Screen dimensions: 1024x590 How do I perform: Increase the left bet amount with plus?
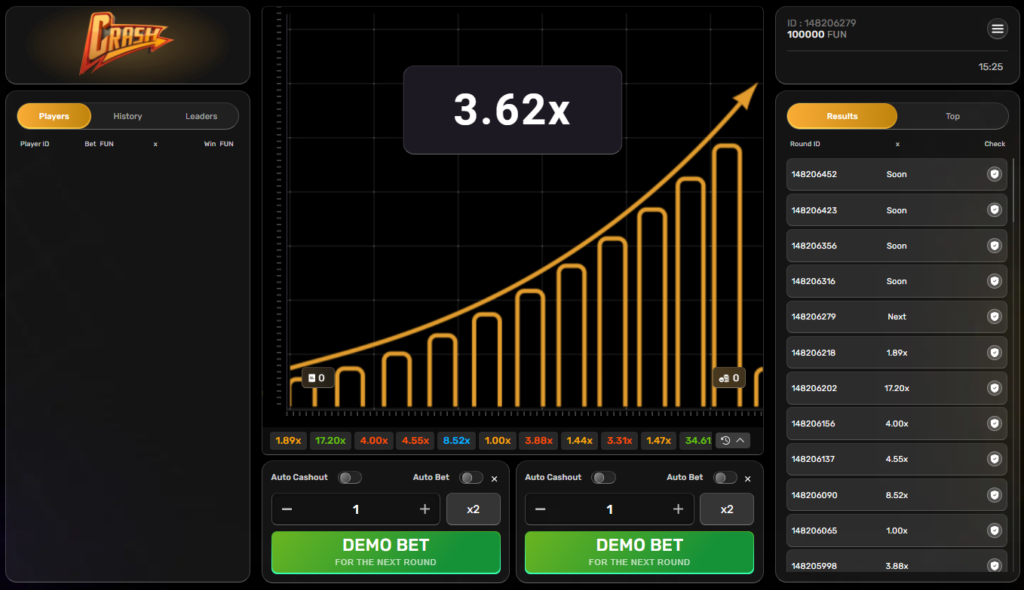[x=424, y=509]
